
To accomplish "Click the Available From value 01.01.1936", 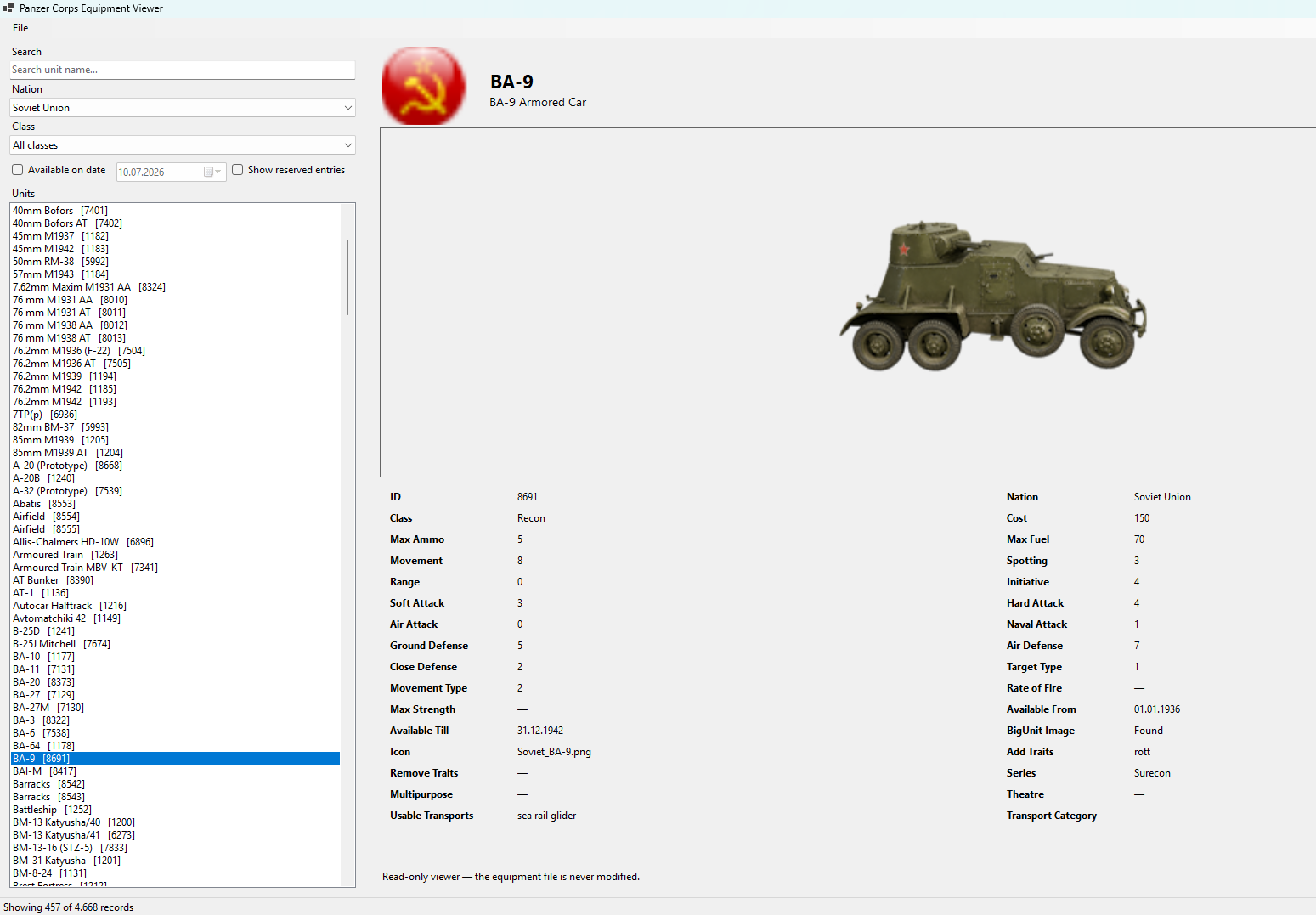I will [x=1156, y=709].
